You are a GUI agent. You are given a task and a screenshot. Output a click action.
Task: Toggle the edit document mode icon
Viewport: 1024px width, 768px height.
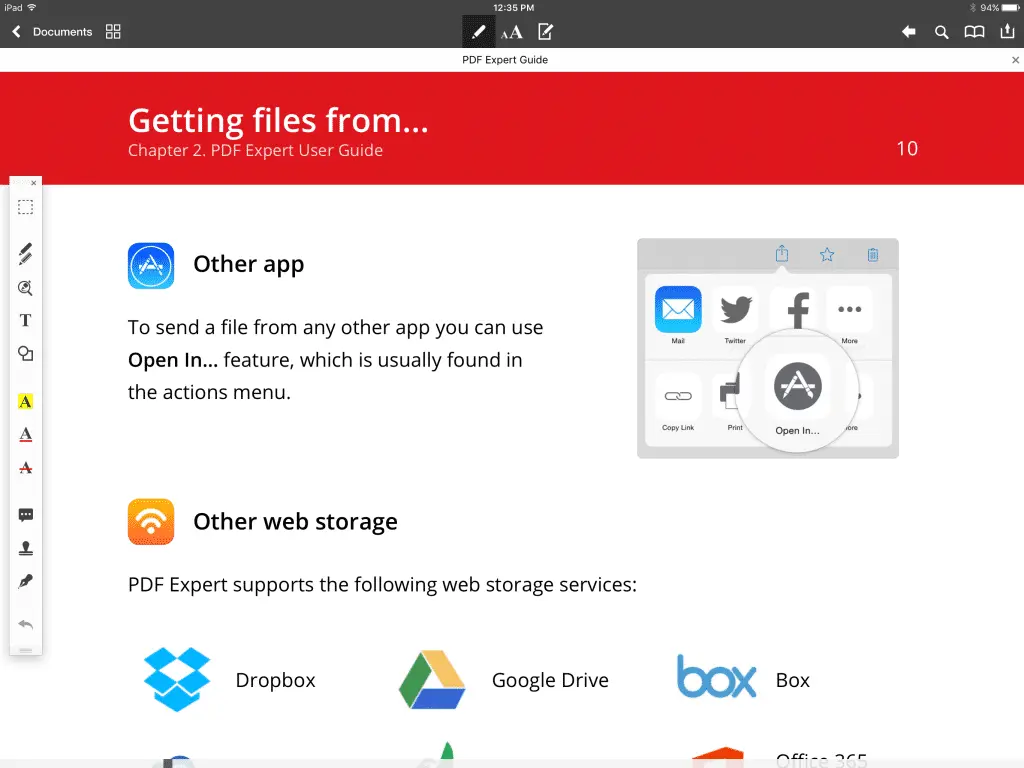click(545, 32)
